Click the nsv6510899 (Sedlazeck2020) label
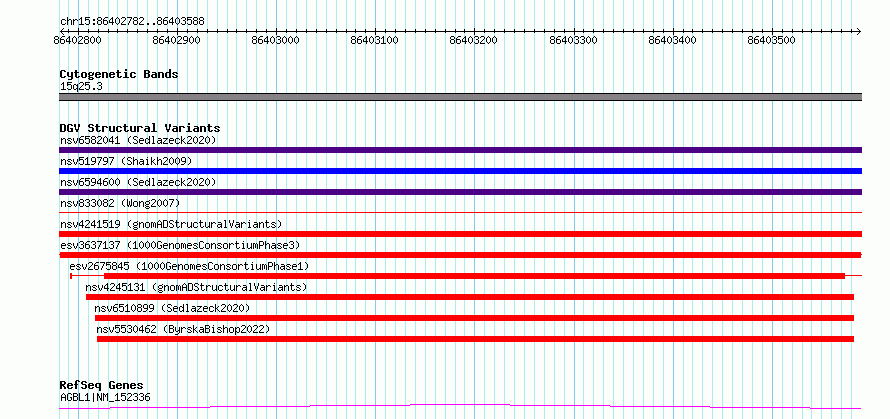Screen dimensions: 890x419 [x=172, y=308]
